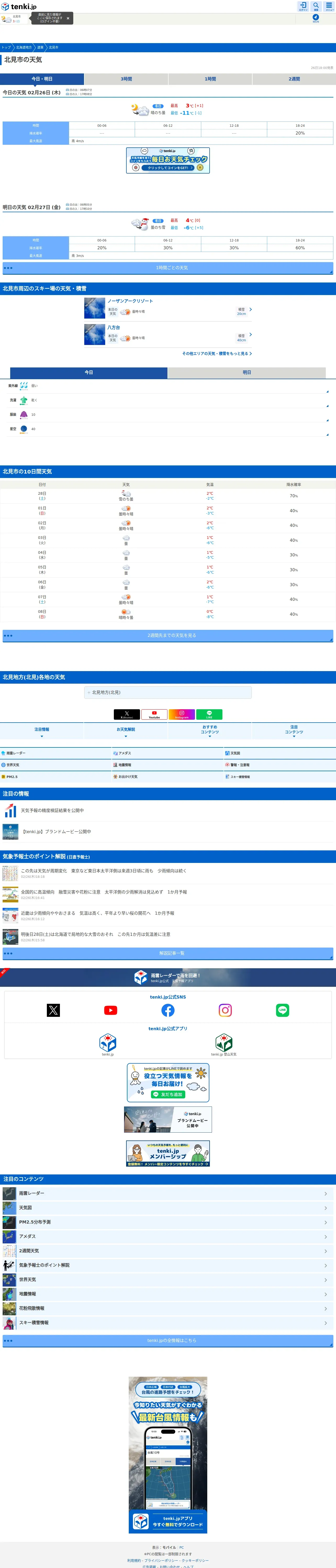Click tenki.jpの全情報はこちら button
The width and height of the screenshot is (336, 1568).
coord(168,1341)
